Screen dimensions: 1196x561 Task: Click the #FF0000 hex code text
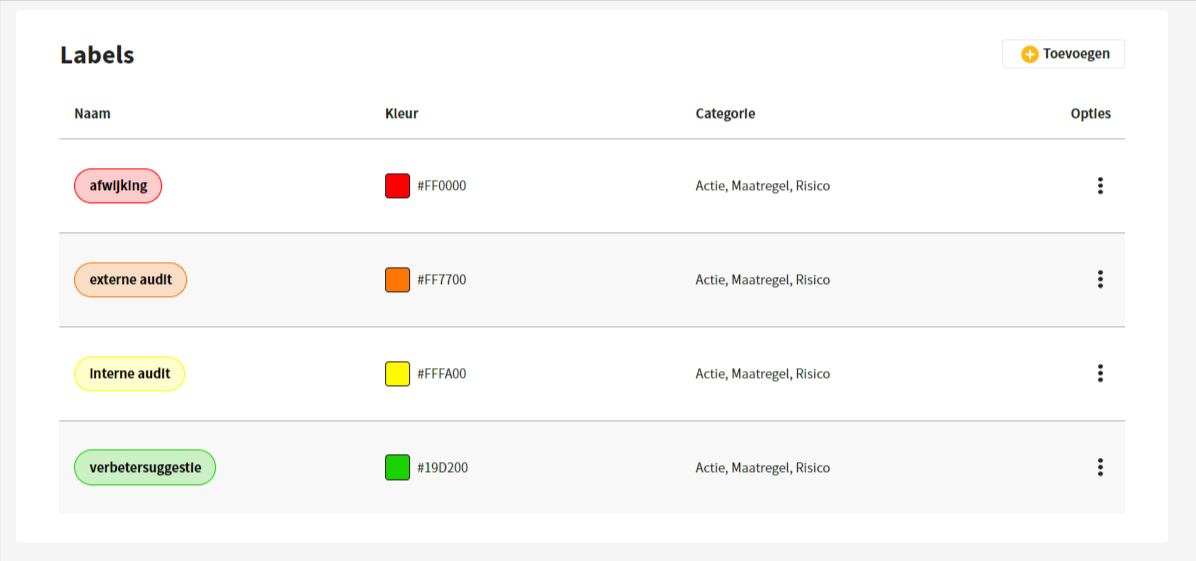coord(442,185)
